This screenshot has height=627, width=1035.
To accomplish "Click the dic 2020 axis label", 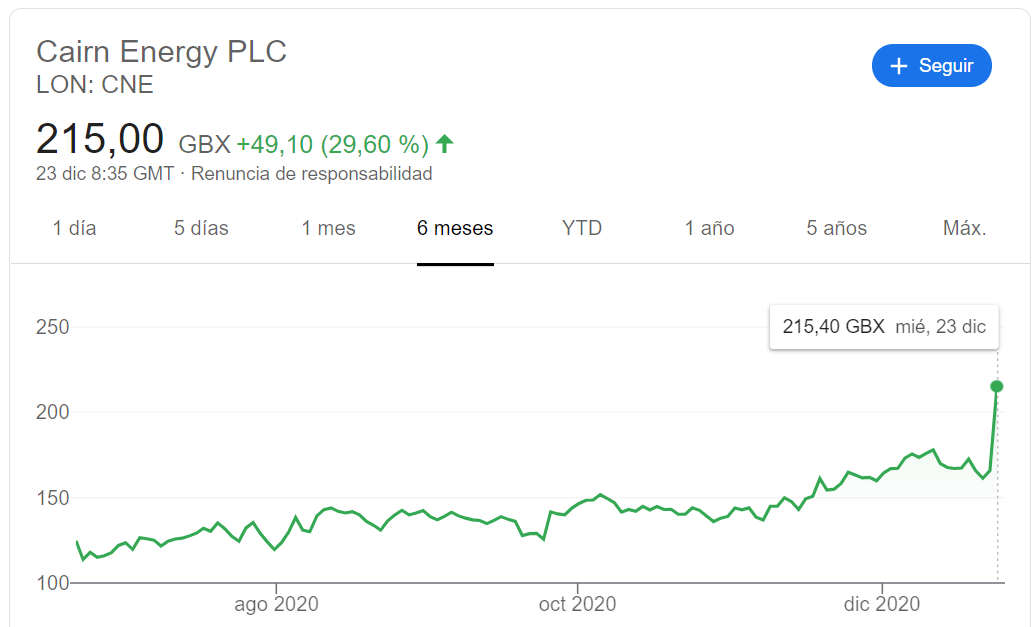I will (883, 605).
